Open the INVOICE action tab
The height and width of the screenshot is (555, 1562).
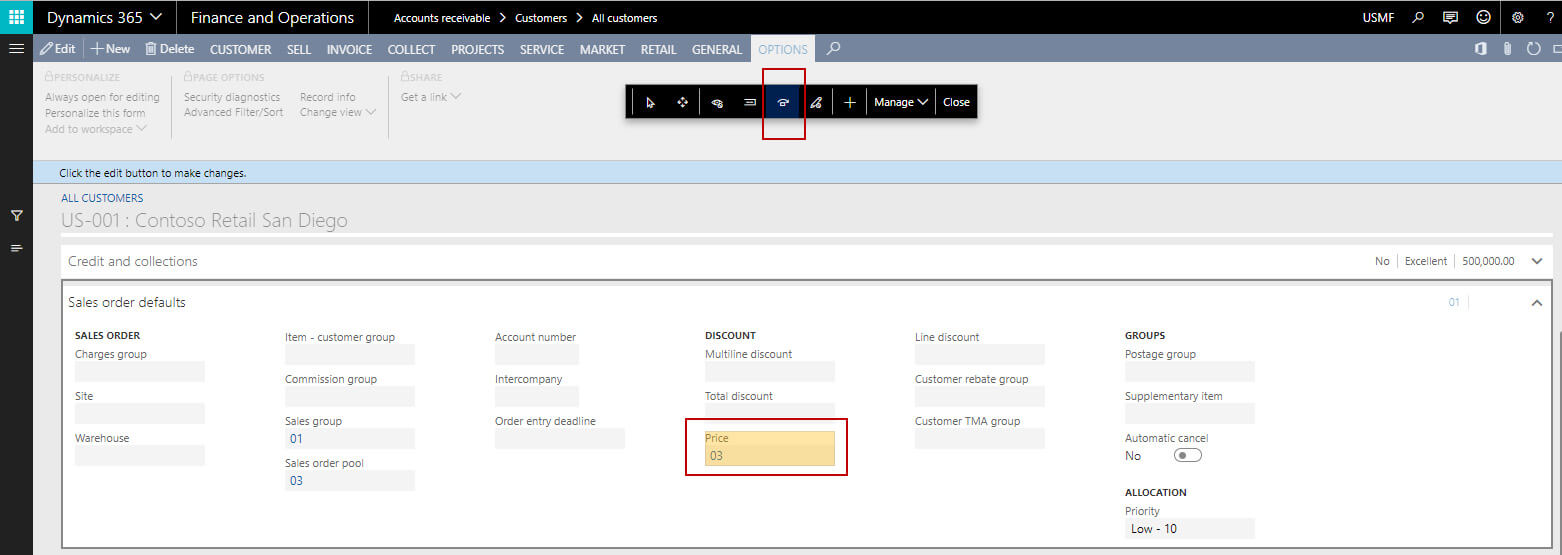click(350, 49)
